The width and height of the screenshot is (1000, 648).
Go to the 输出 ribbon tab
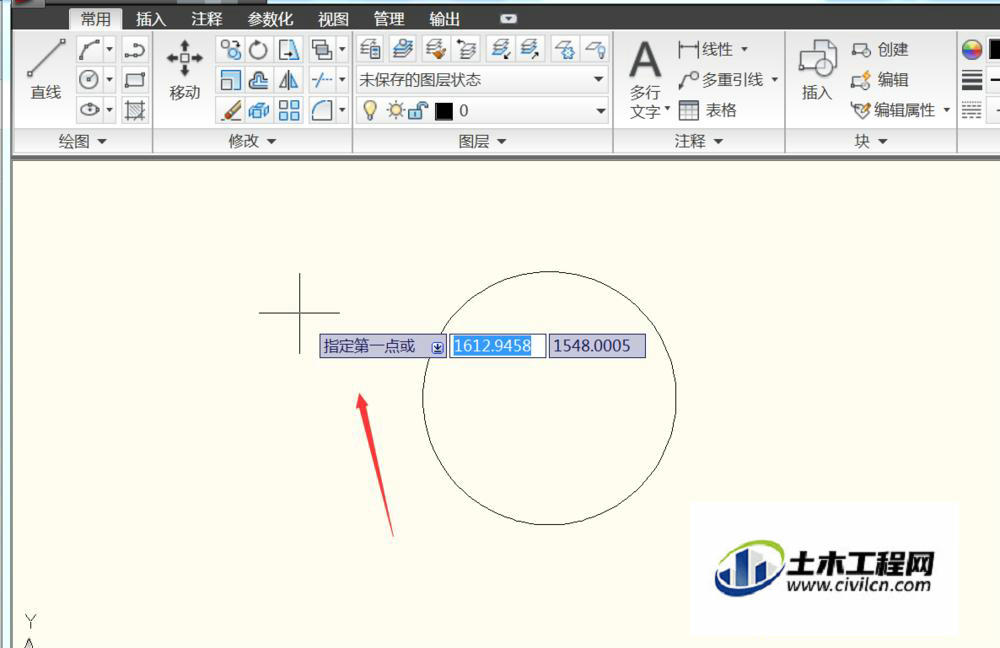(445, 19)
